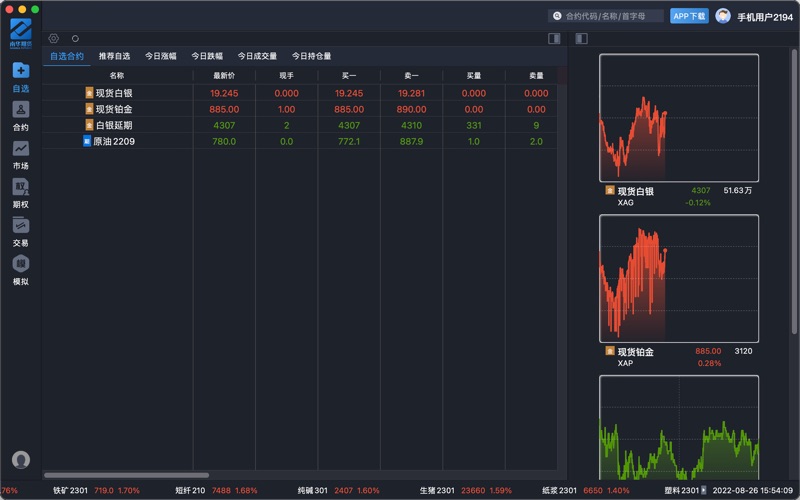Click the refresh circle icon beside gear
Image resolution: width=800 pixels, height=500 pixels.
point(75,39)
